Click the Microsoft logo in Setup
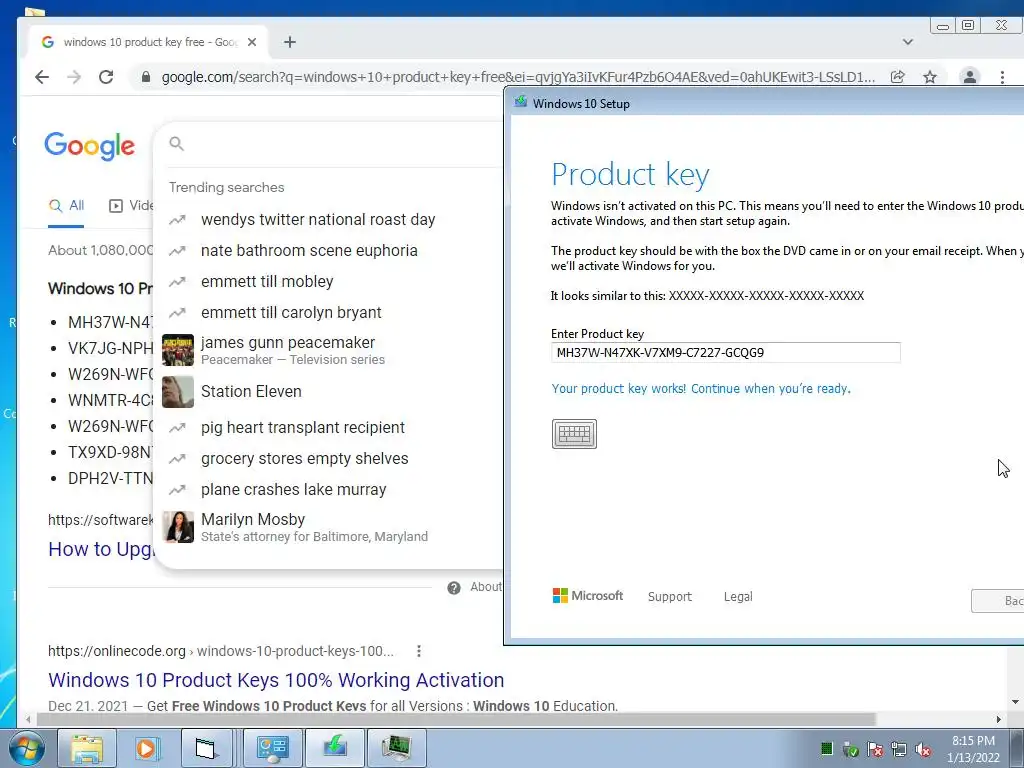 coord(588,596)
